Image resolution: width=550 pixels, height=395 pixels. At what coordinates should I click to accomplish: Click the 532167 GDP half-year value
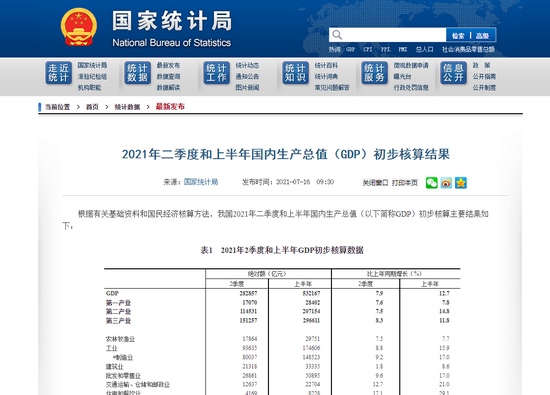point(311,293)
